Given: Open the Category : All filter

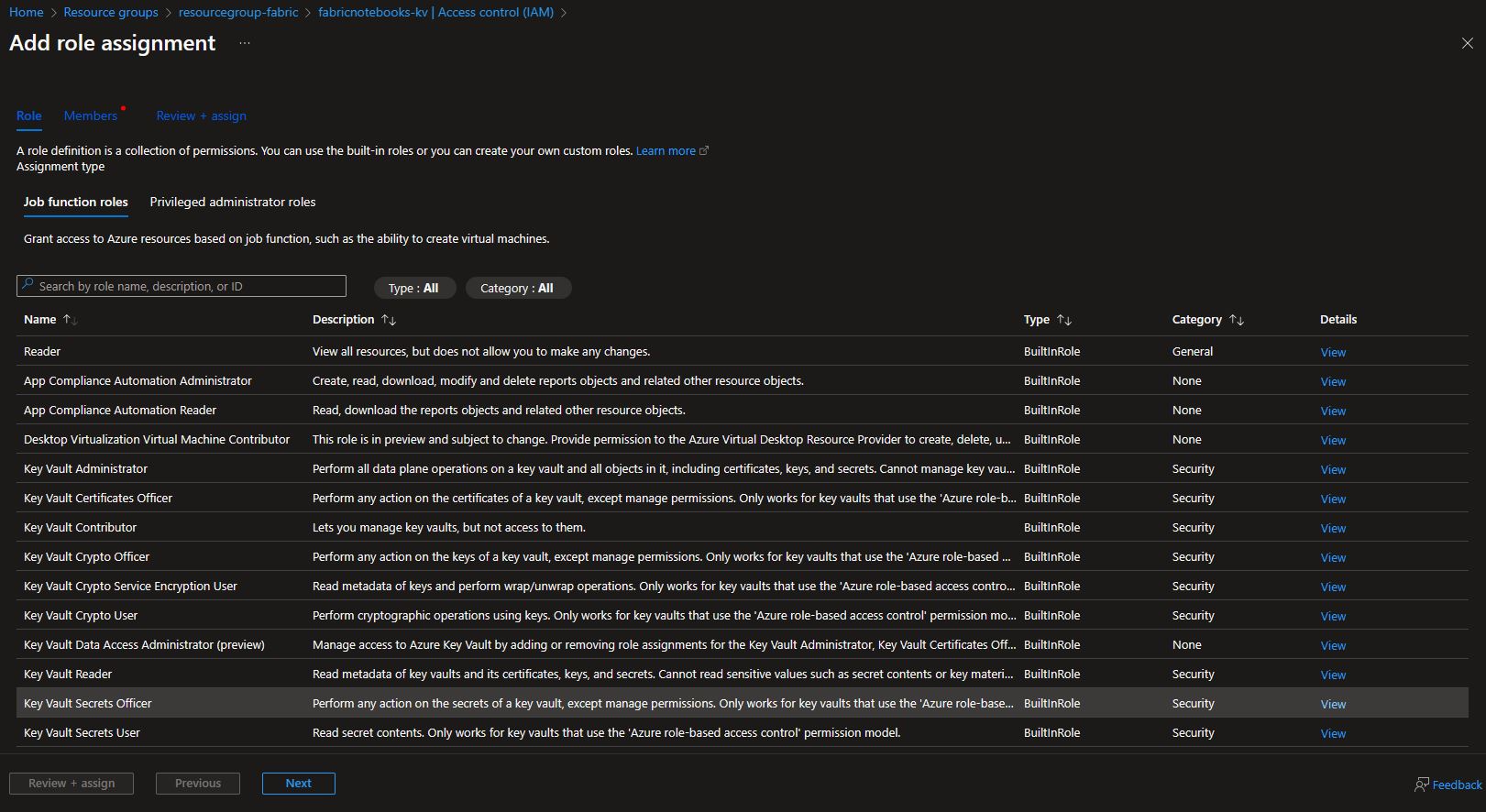Looking at the screenshot, I should [517, 288].
